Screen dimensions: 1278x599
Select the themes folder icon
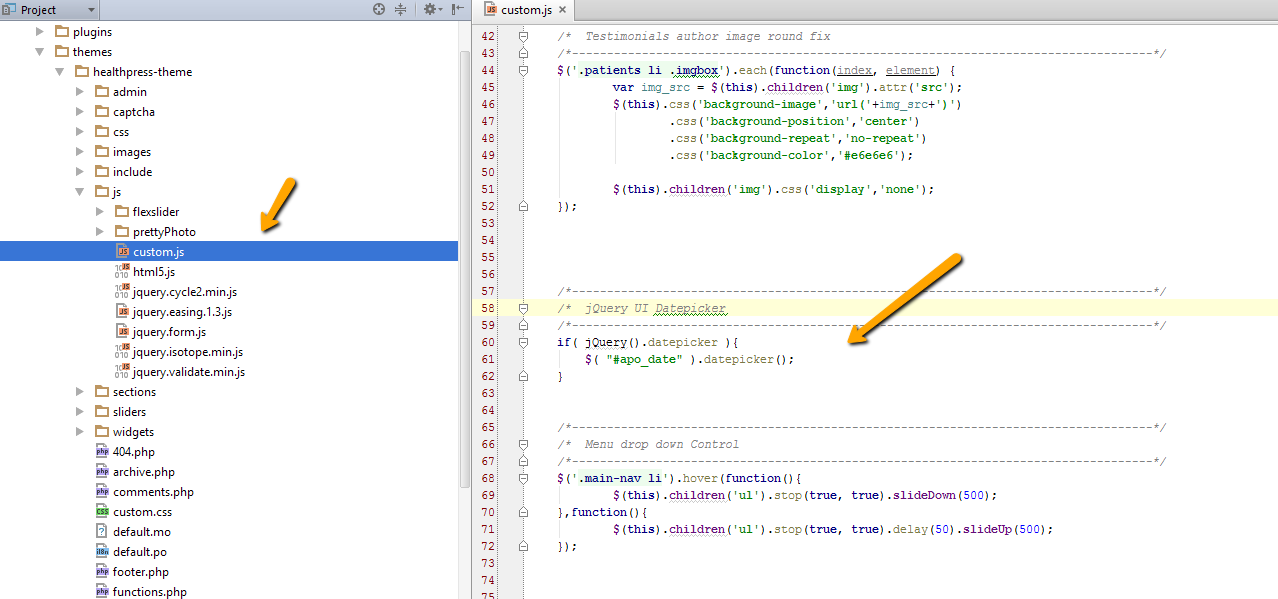(62, 51)
